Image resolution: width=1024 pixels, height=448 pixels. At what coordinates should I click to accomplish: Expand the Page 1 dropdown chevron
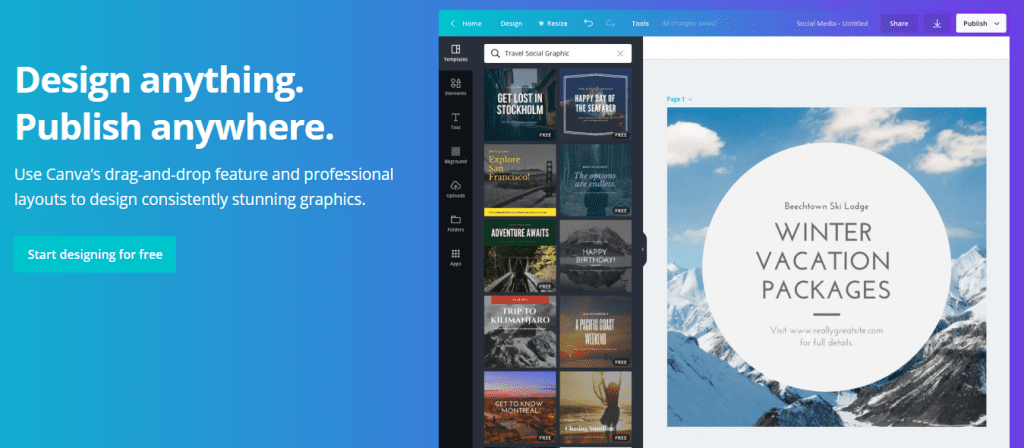pyautogui.click(x=690, y=99)
